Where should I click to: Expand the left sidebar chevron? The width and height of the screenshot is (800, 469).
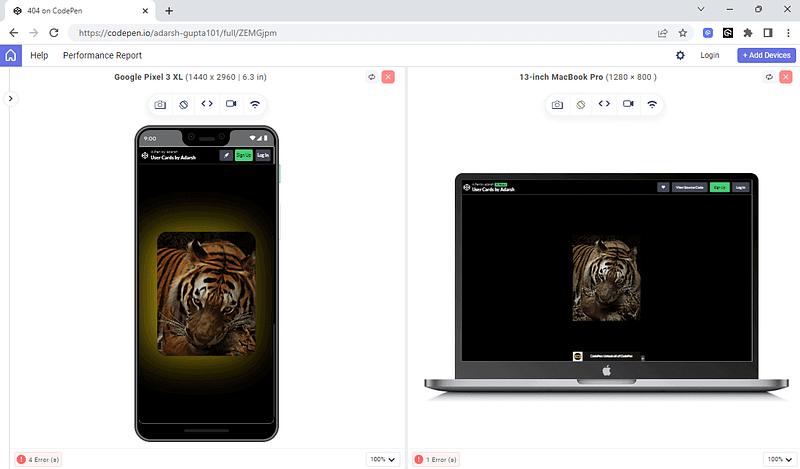pos(11,98)
